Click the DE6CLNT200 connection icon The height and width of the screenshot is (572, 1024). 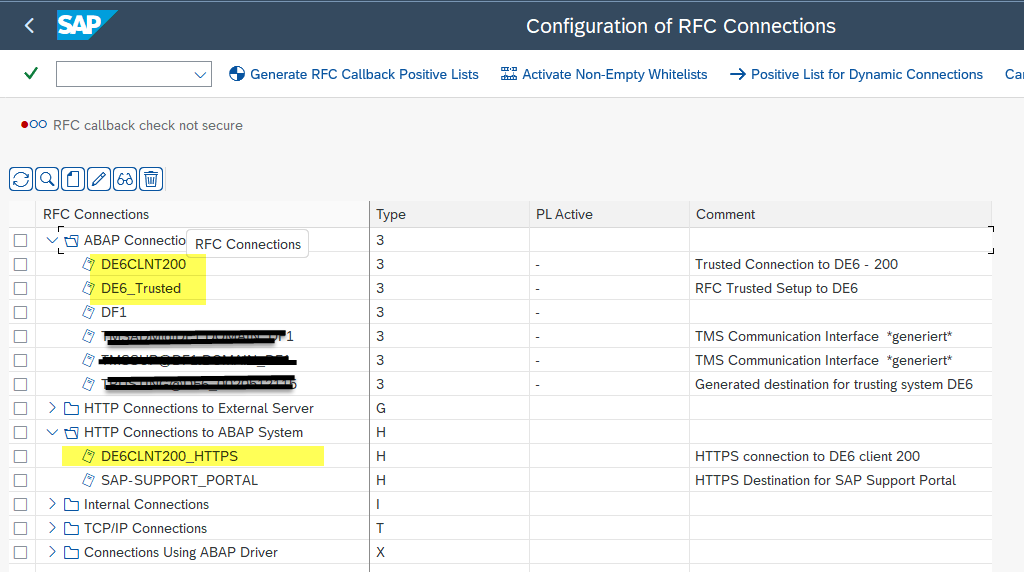88,264
